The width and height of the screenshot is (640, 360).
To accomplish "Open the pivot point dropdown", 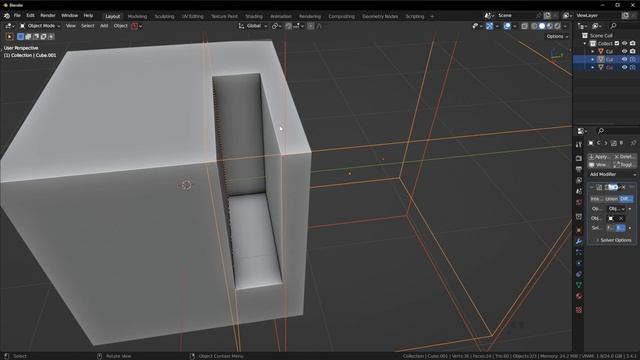I will (277, 26).
